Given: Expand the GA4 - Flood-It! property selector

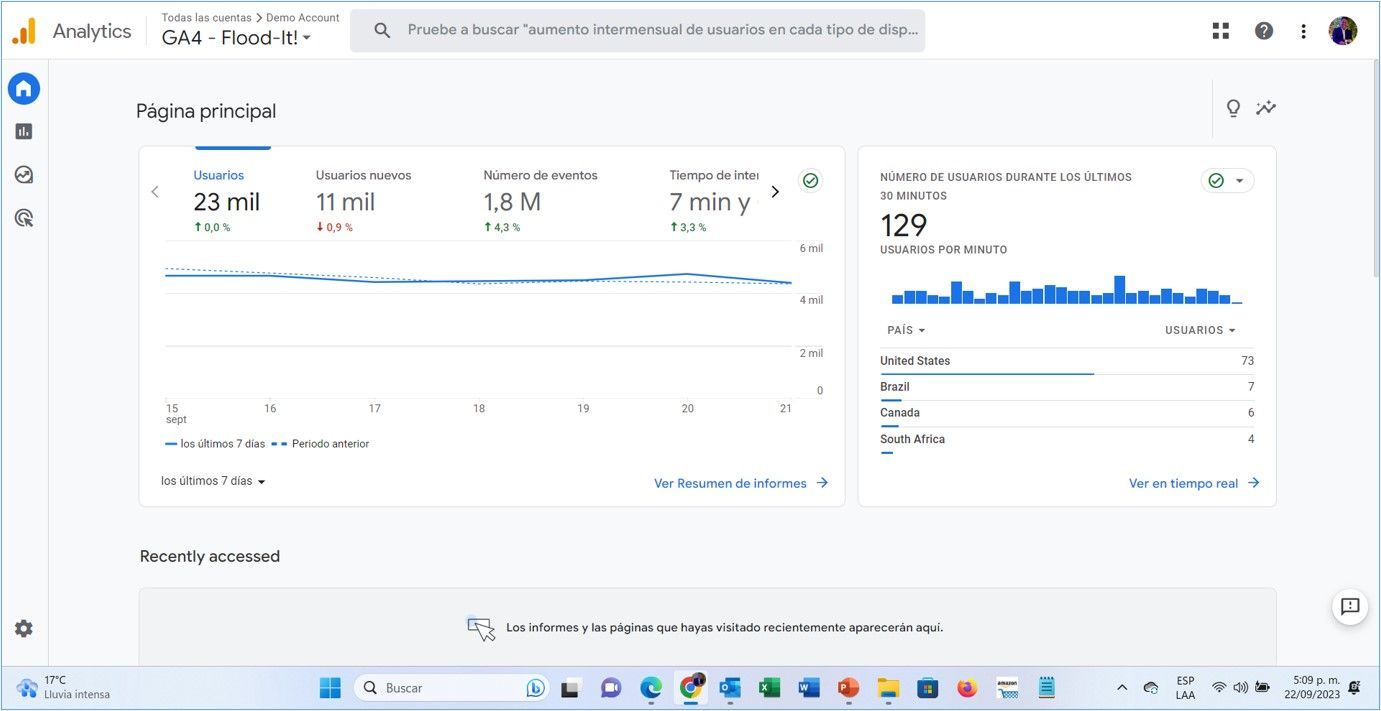Looking at the screenshot, I should (236, 38).
